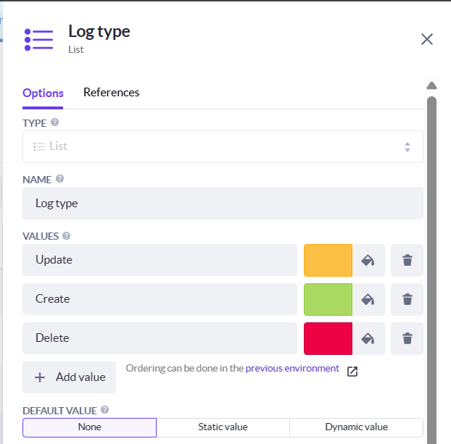Choose Static value default option
Viewport: 451px width, 444px height.
(223, 427)
